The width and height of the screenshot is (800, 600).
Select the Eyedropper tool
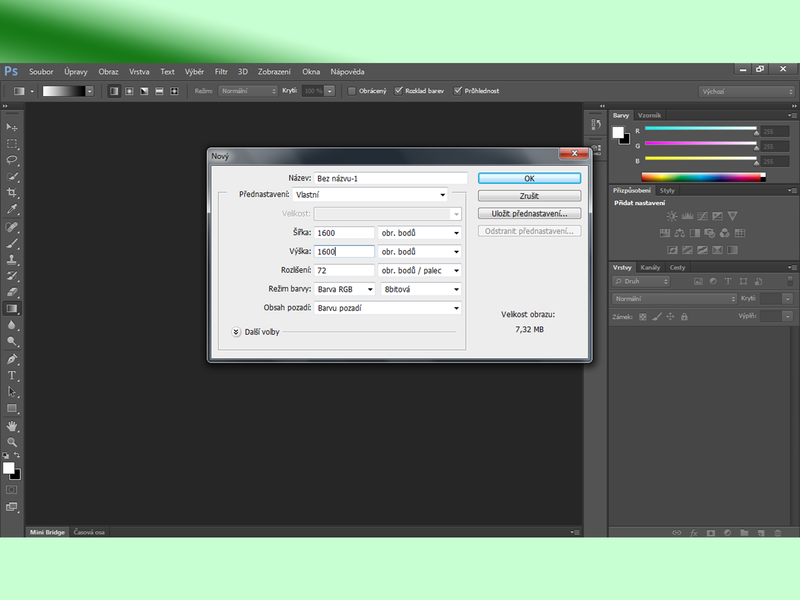pyautogui.click(x=12, y=210)
